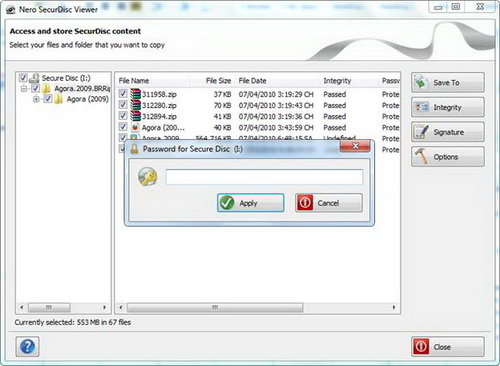
Task: Sort by the File Size column header
Action: click(218, 81)
